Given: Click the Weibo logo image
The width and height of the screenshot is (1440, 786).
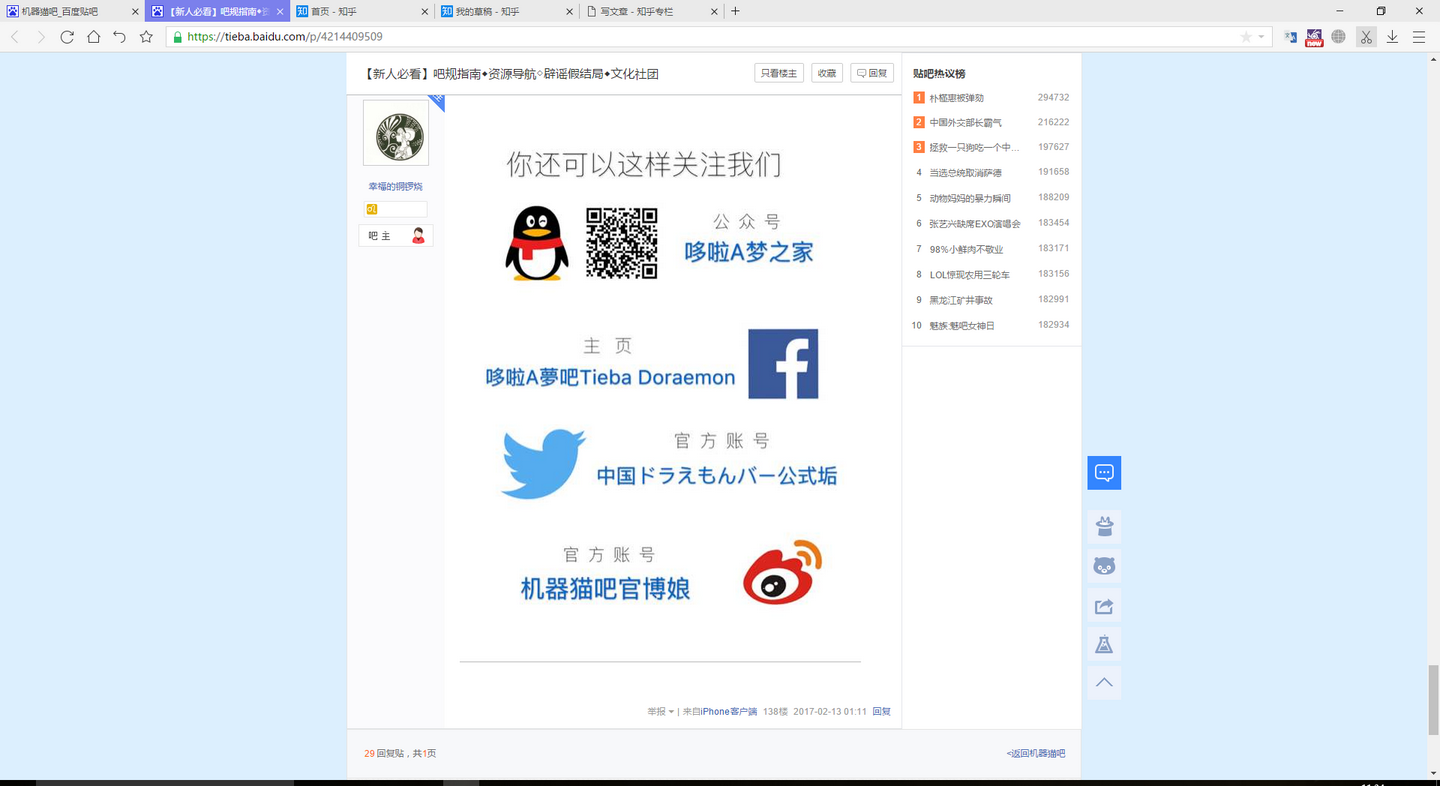Looking at the screenshot, I should pos(782,572).
